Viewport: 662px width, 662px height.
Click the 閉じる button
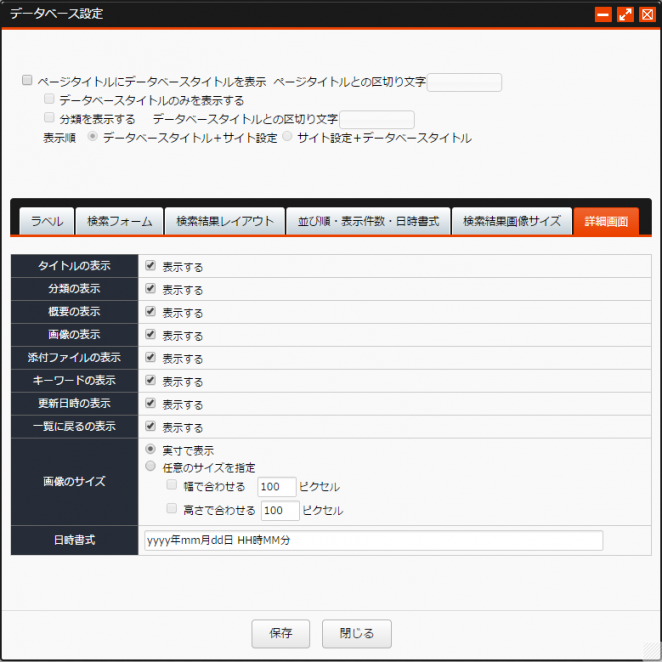(x=357, y=633)
